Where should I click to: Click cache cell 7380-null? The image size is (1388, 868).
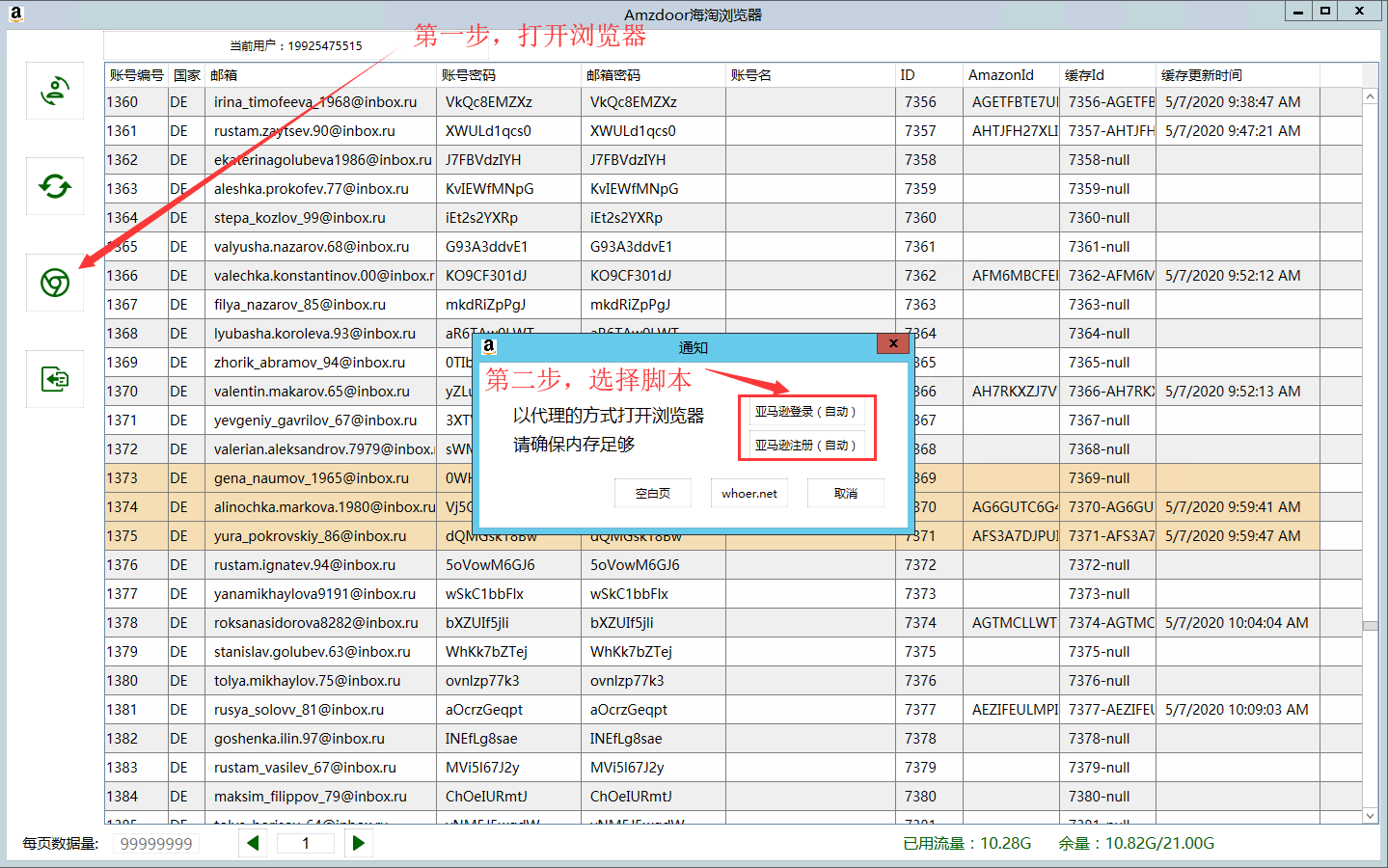(1100, 797)
